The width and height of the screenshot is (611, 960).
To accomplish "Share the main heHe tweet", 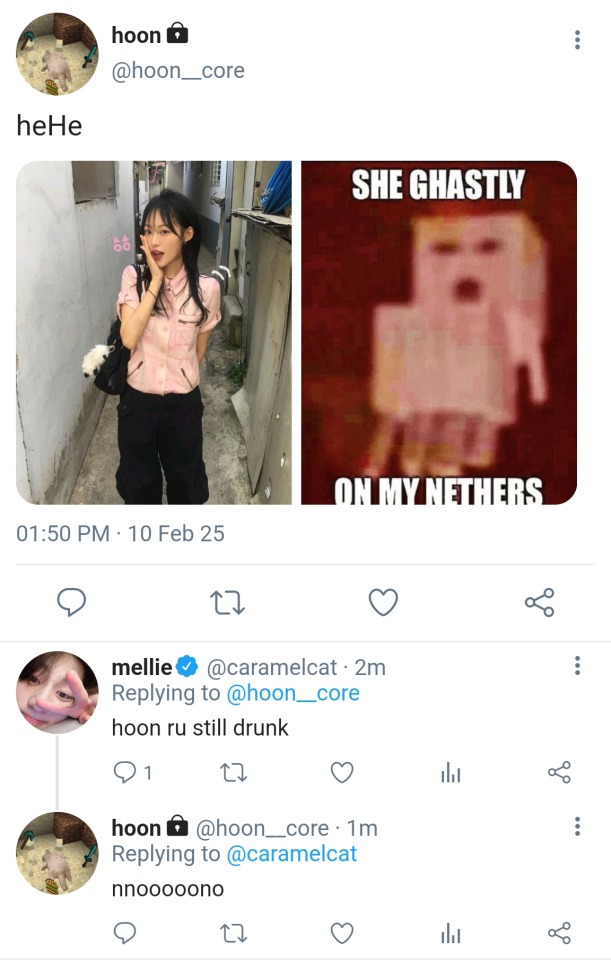I will pos(539,601).
